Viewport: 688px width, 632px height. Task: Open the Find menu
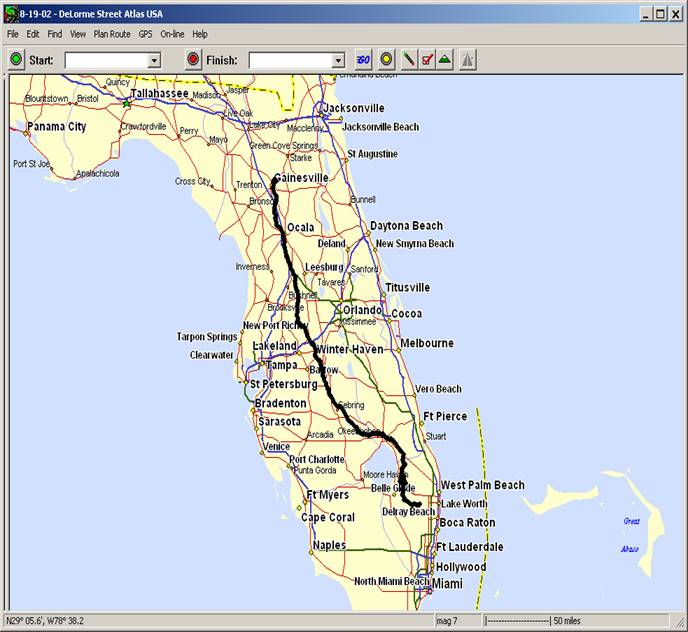55,34
